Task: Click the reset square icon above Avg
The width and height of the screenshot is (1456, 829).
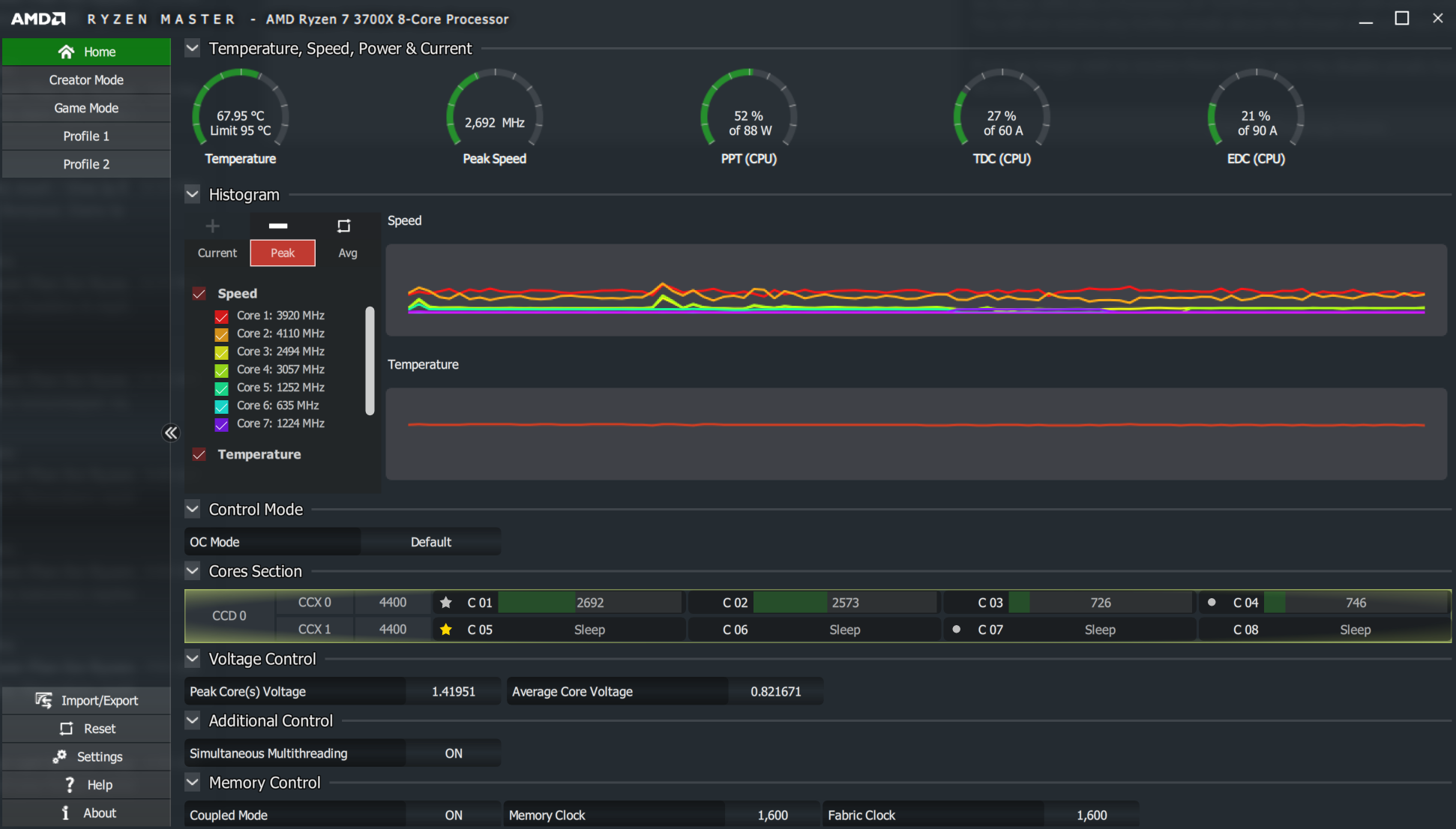Action: [x=343, y=226]
